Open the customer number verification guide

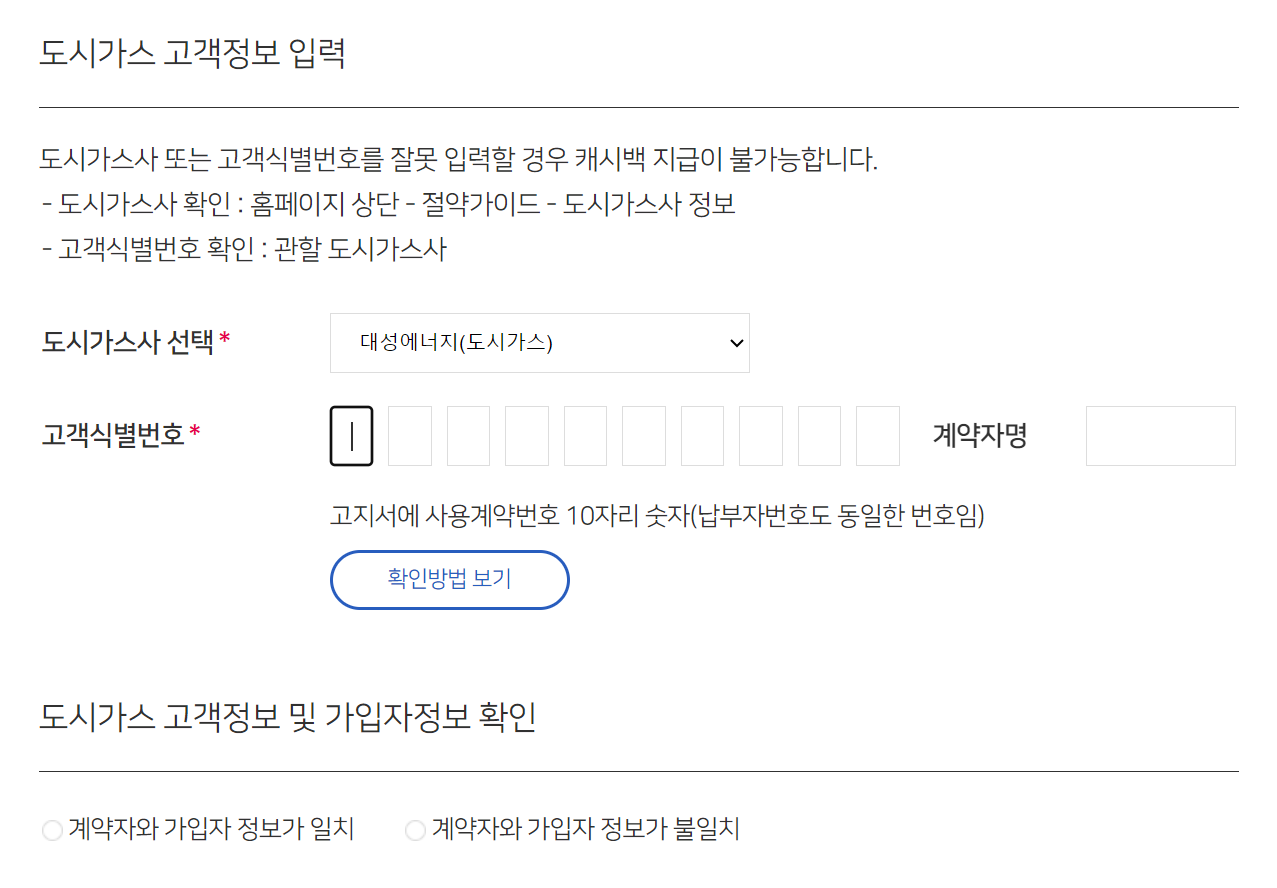coord(449,580)
